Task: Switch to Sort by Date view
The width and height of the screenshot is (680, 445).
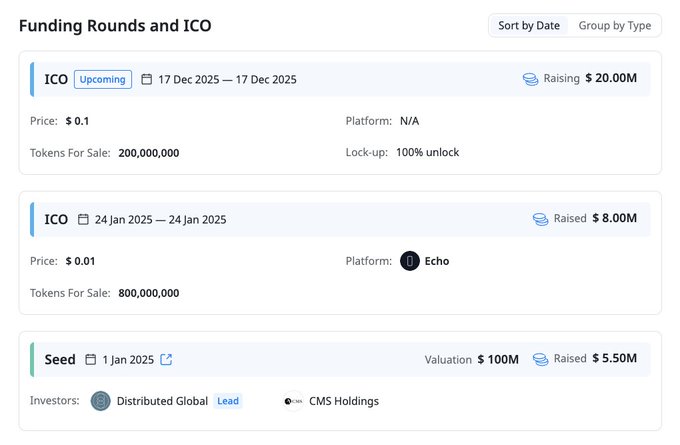Action: click(x=529, y=25)
